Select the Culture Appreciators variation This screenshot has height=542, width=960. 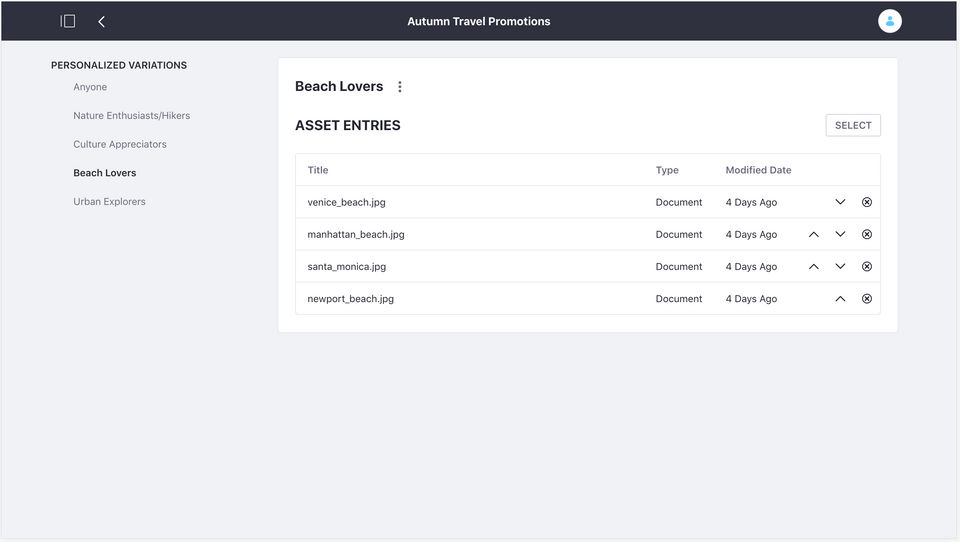(120, 144)
